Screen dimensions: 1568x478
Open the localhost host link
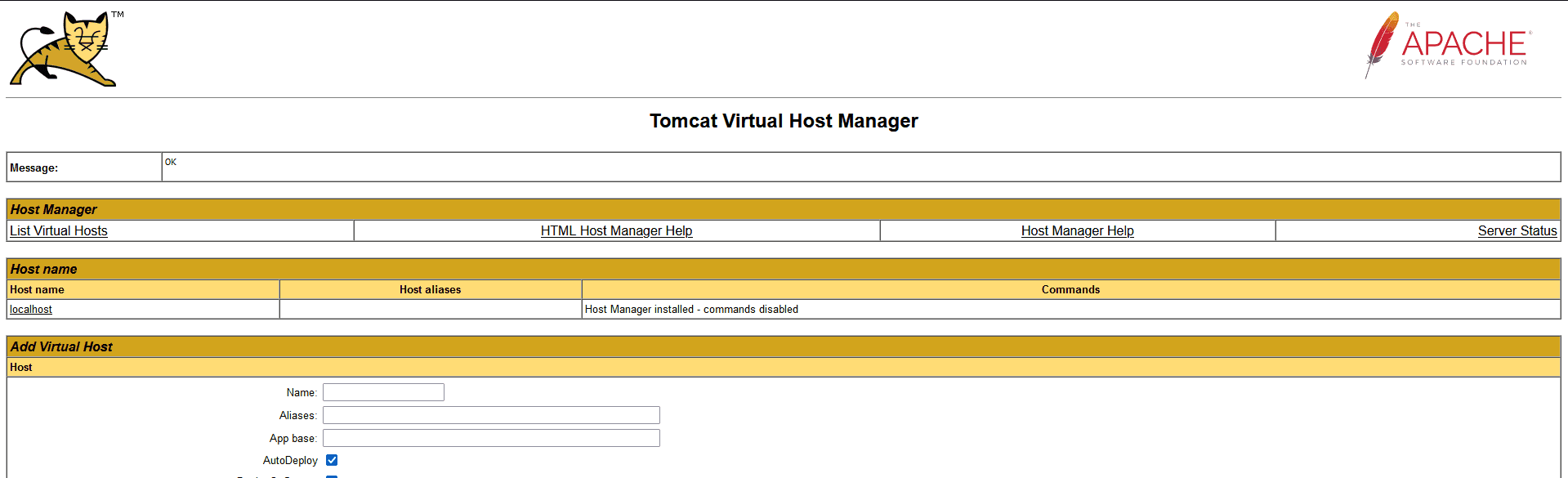(31, 309)
